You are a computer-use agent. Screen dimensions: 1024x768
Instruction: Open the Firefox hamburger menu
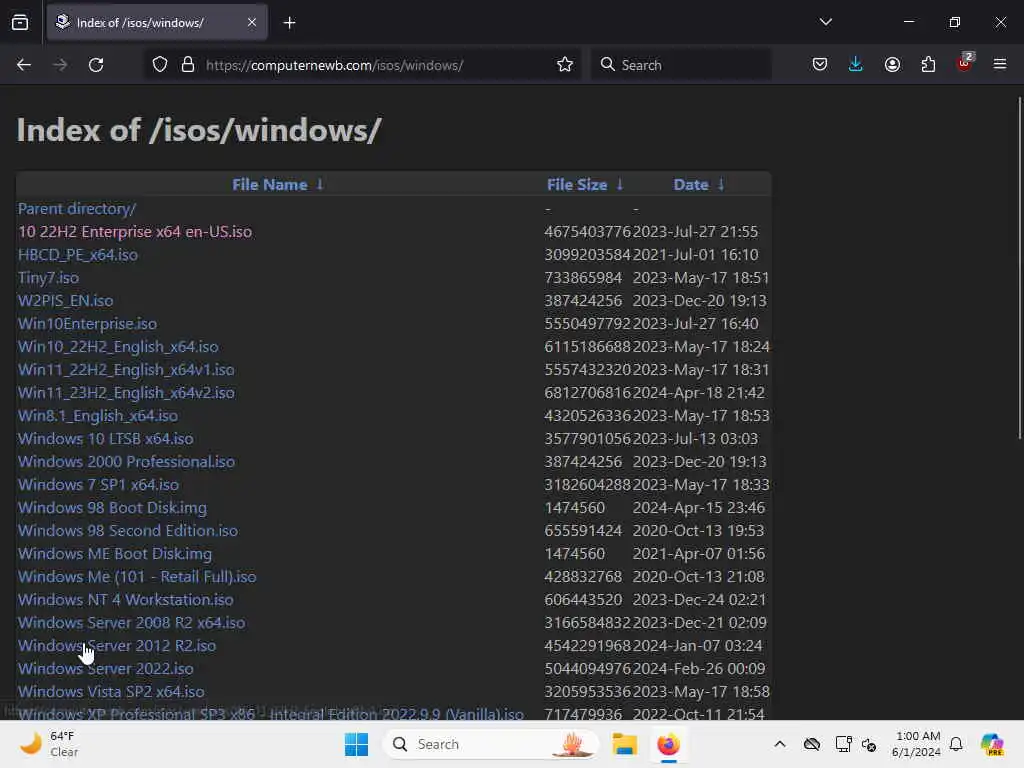1000,65
